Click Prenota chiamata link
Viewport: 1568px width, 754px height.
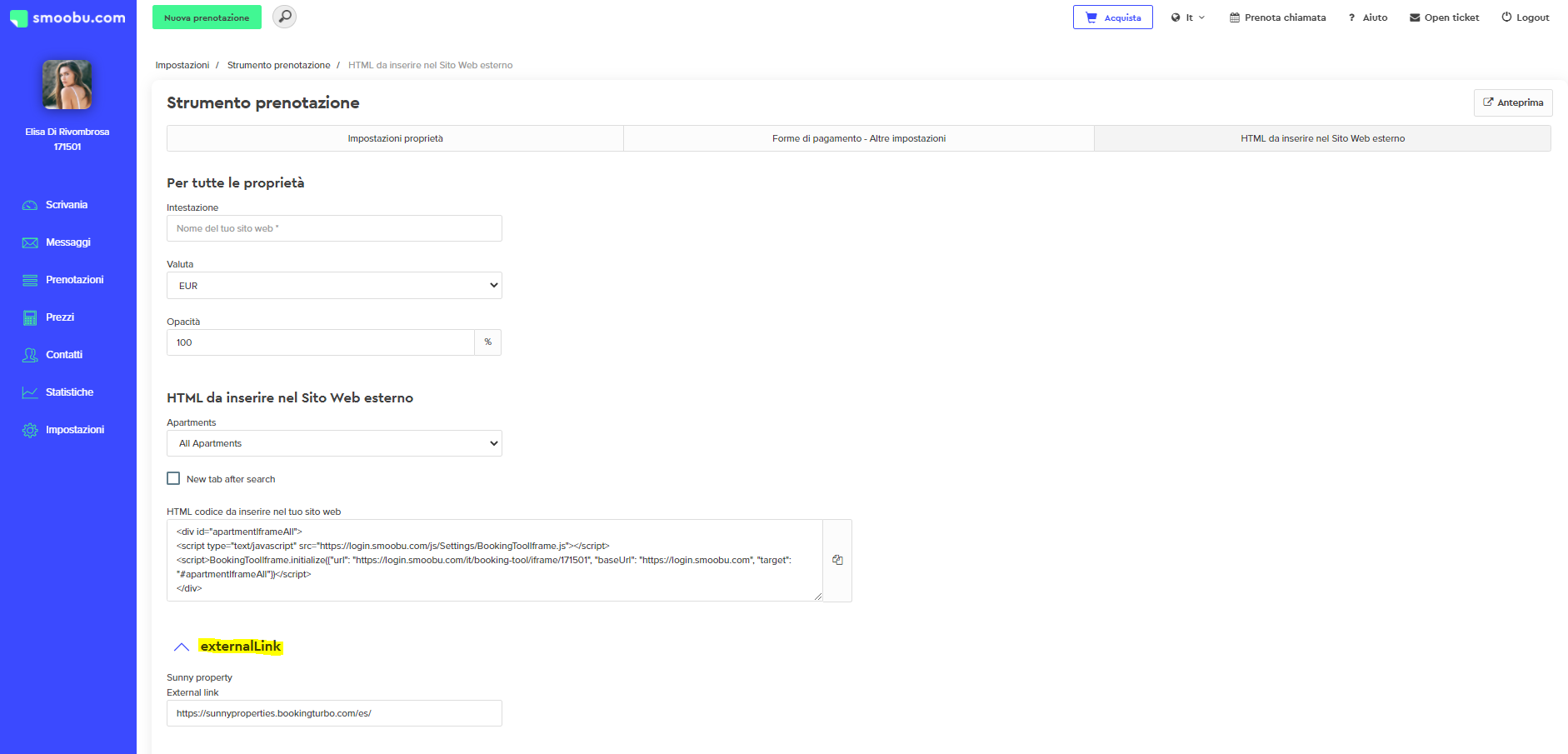1277,17
